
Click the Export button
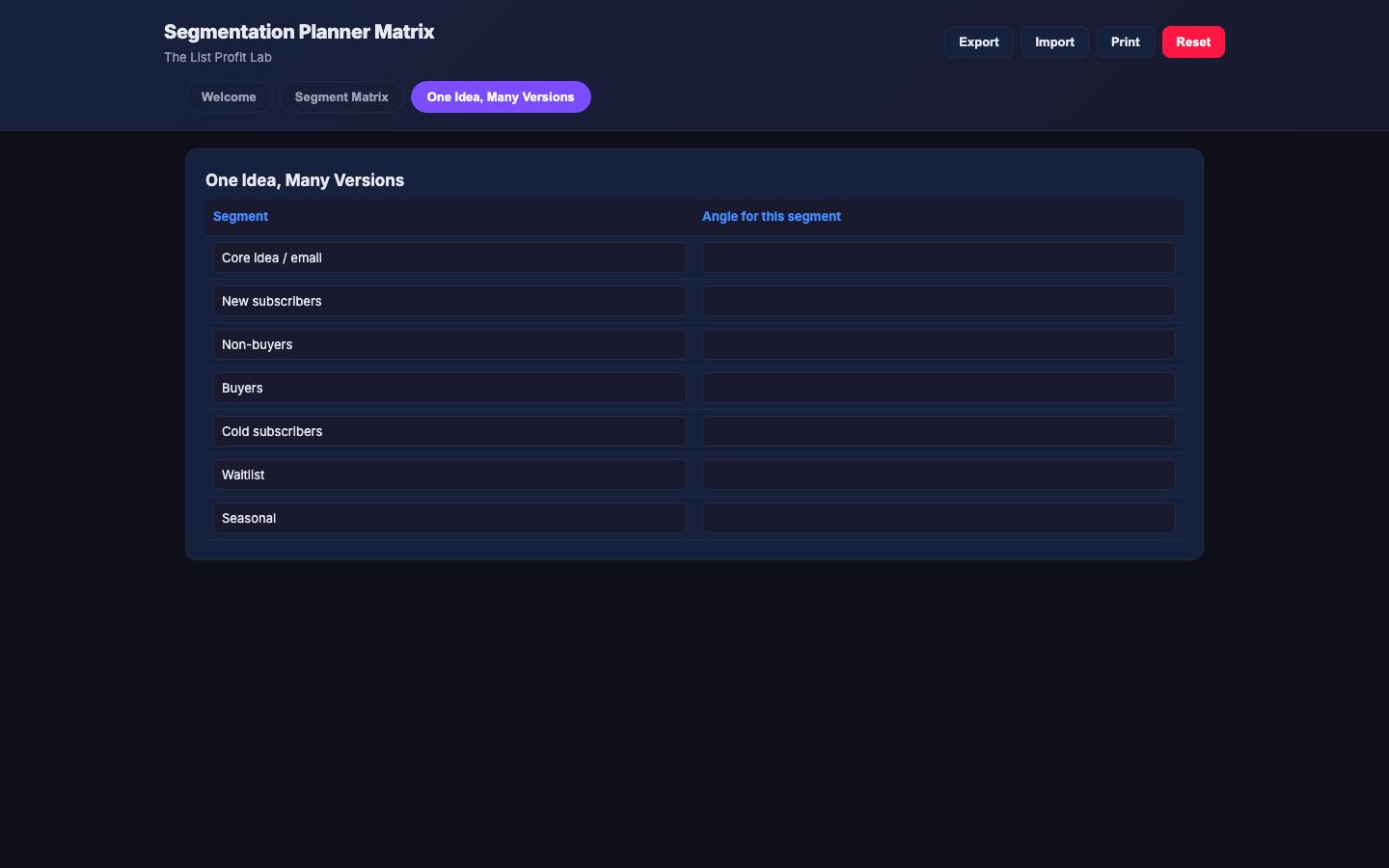(x=978, y=41)
